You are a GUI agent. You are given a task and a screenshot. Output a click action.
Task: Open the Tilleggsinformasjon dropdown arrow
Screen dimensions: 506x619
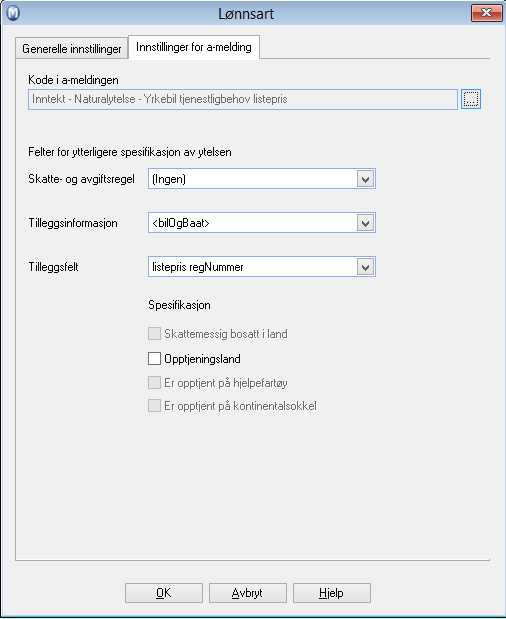pyautogui.click(x=365, y=223)
